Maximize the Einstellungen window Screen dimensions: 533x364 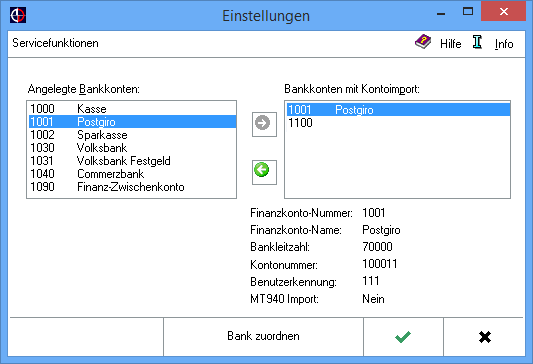468,12
